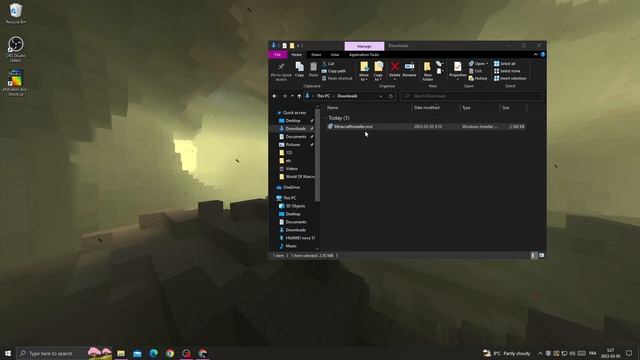The height and width of the screenshot is (360, 640).
Task: Click the Back navigation arrow
Action: tap(275, 96)
